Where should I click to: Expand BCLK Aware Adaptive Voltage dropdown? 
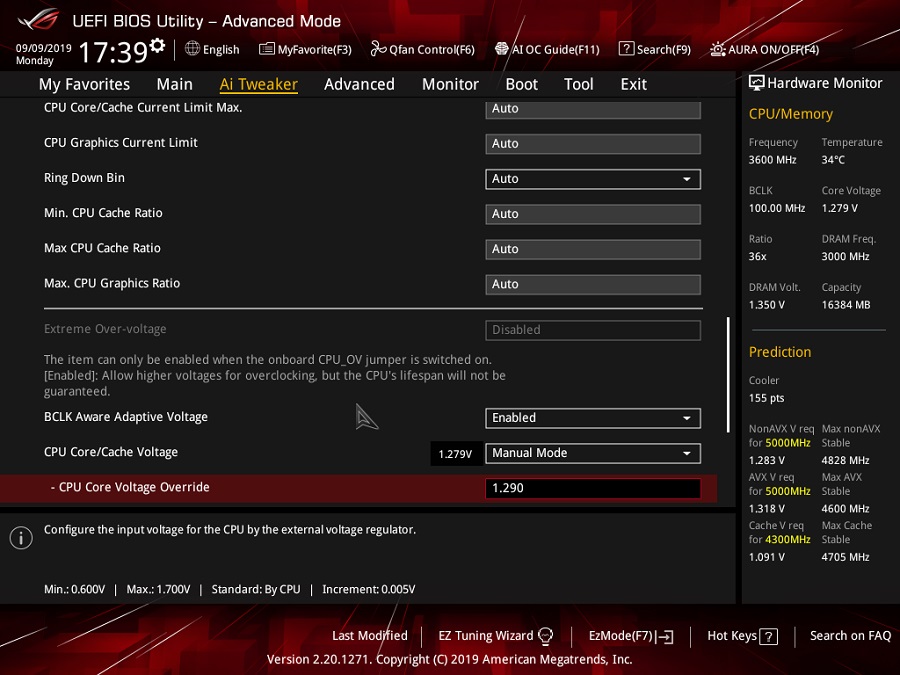(593, 418)
